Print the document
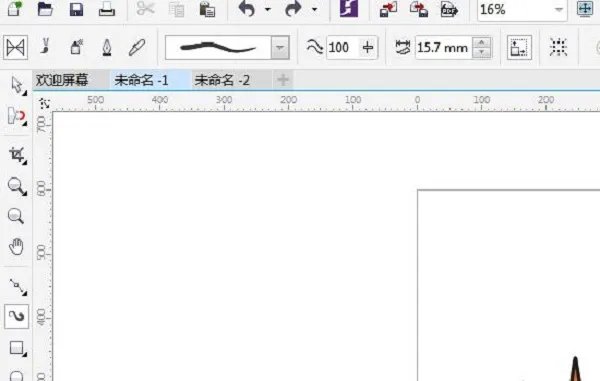 pos(107,9)
